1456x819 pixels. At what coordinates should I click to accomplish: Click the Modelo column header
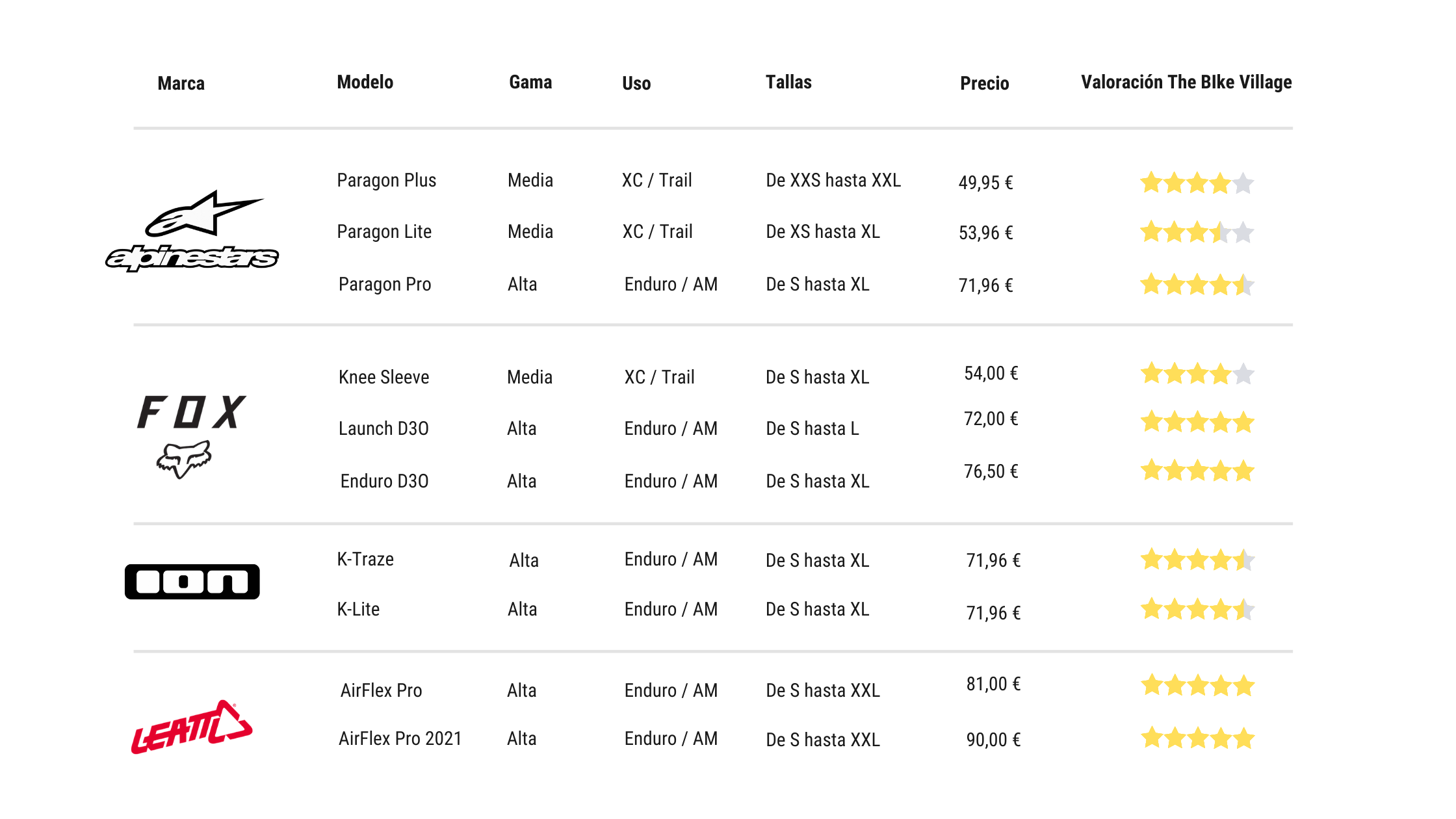coord(365,82)
